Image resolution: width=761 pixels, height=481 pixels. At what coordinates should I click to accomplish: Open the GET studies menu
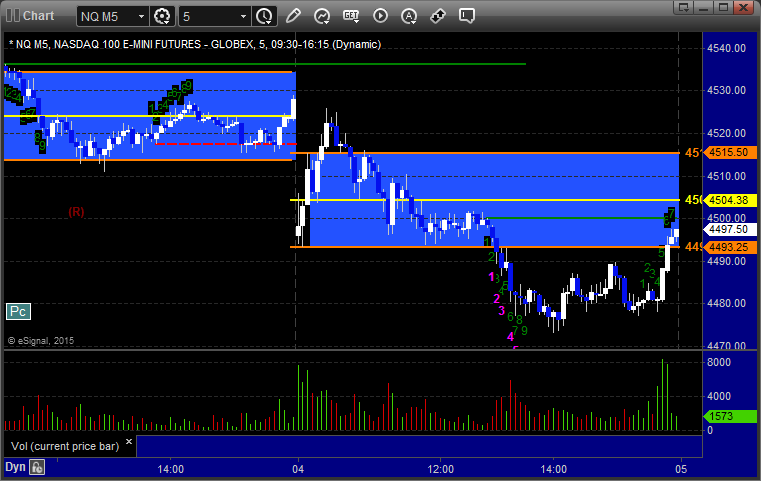tap(351, 16)
